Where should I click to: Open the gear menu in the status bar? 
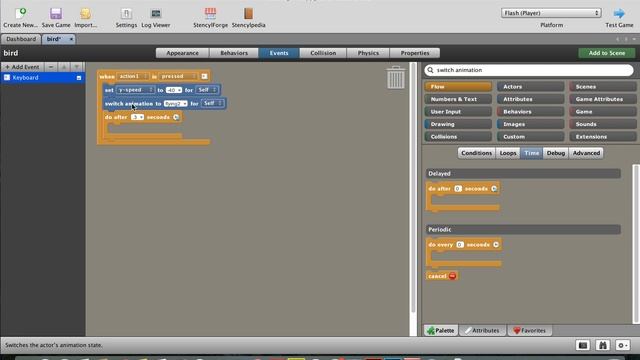click(622, 345)
